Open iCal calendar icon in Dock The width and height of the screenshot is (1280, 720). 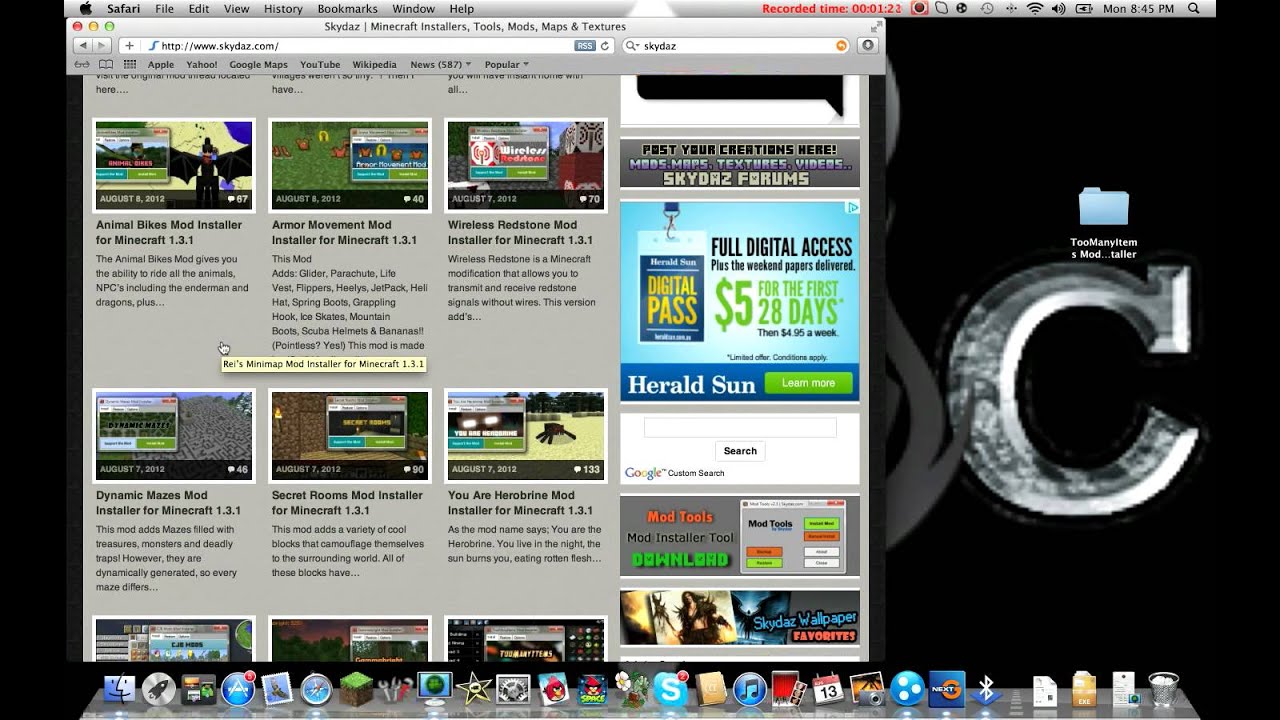click(x=828, y=688)
